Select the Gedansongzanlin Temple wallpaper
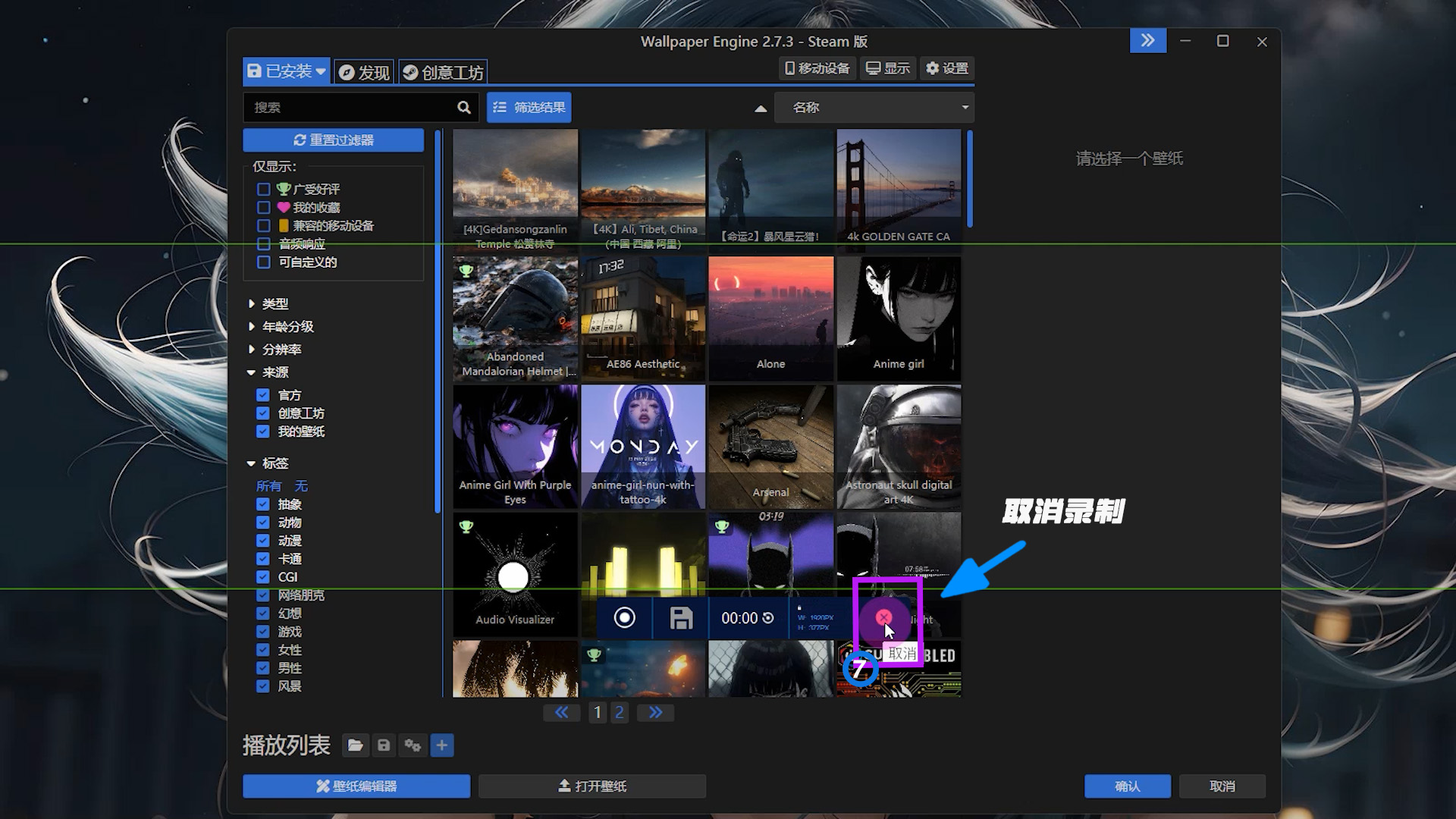This screenshot has width=1456, height=819. coord(515,190)
